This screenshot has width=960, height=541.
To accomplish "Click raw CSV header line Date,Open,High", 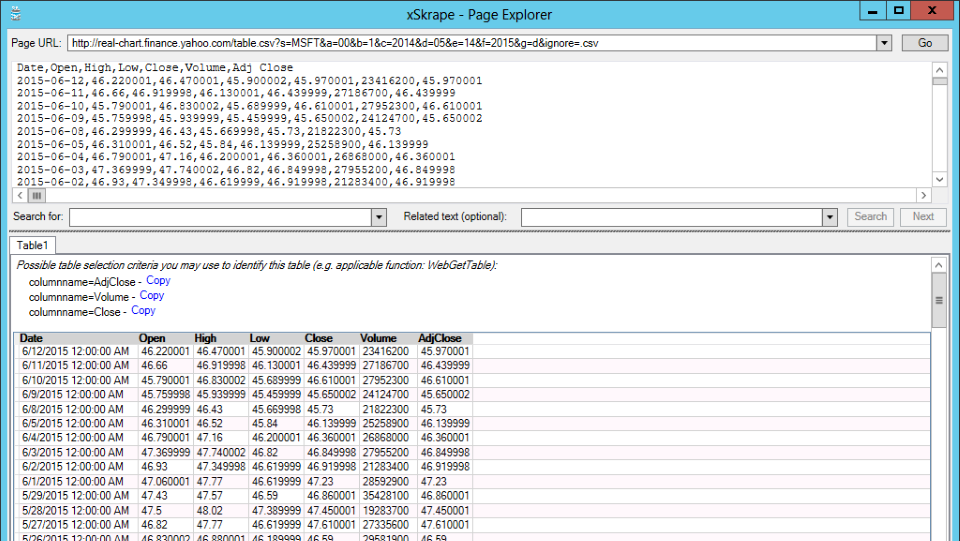I will pyautogui.click(x=155, y=67).
